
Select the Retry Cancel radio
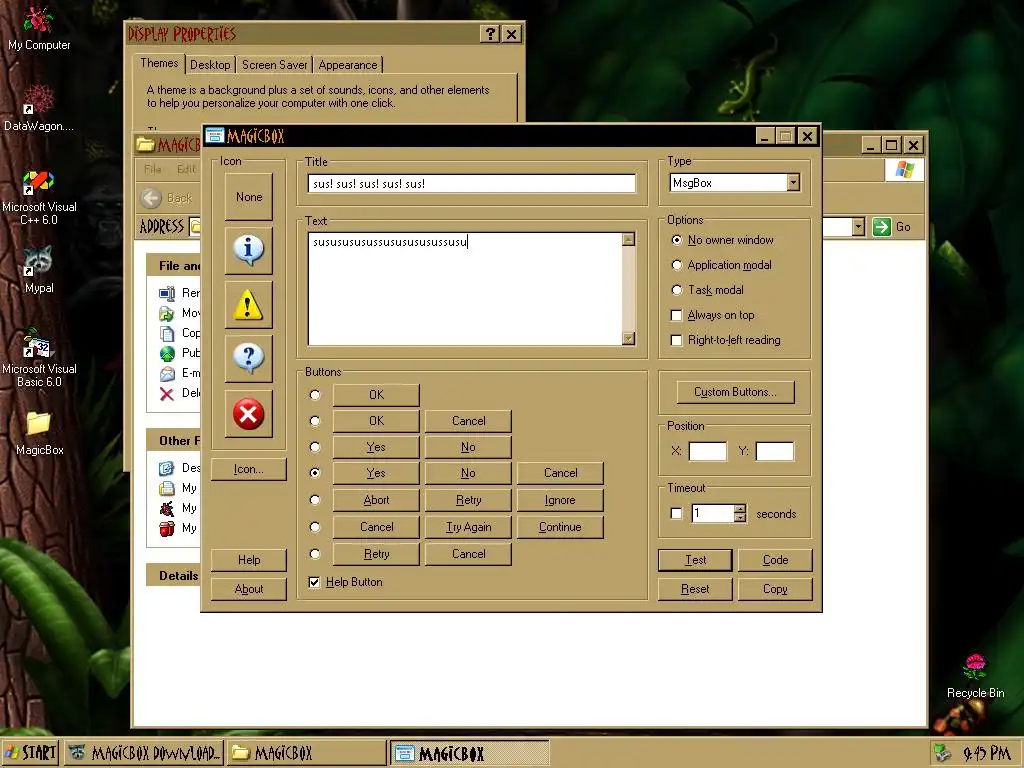[315, 554]
